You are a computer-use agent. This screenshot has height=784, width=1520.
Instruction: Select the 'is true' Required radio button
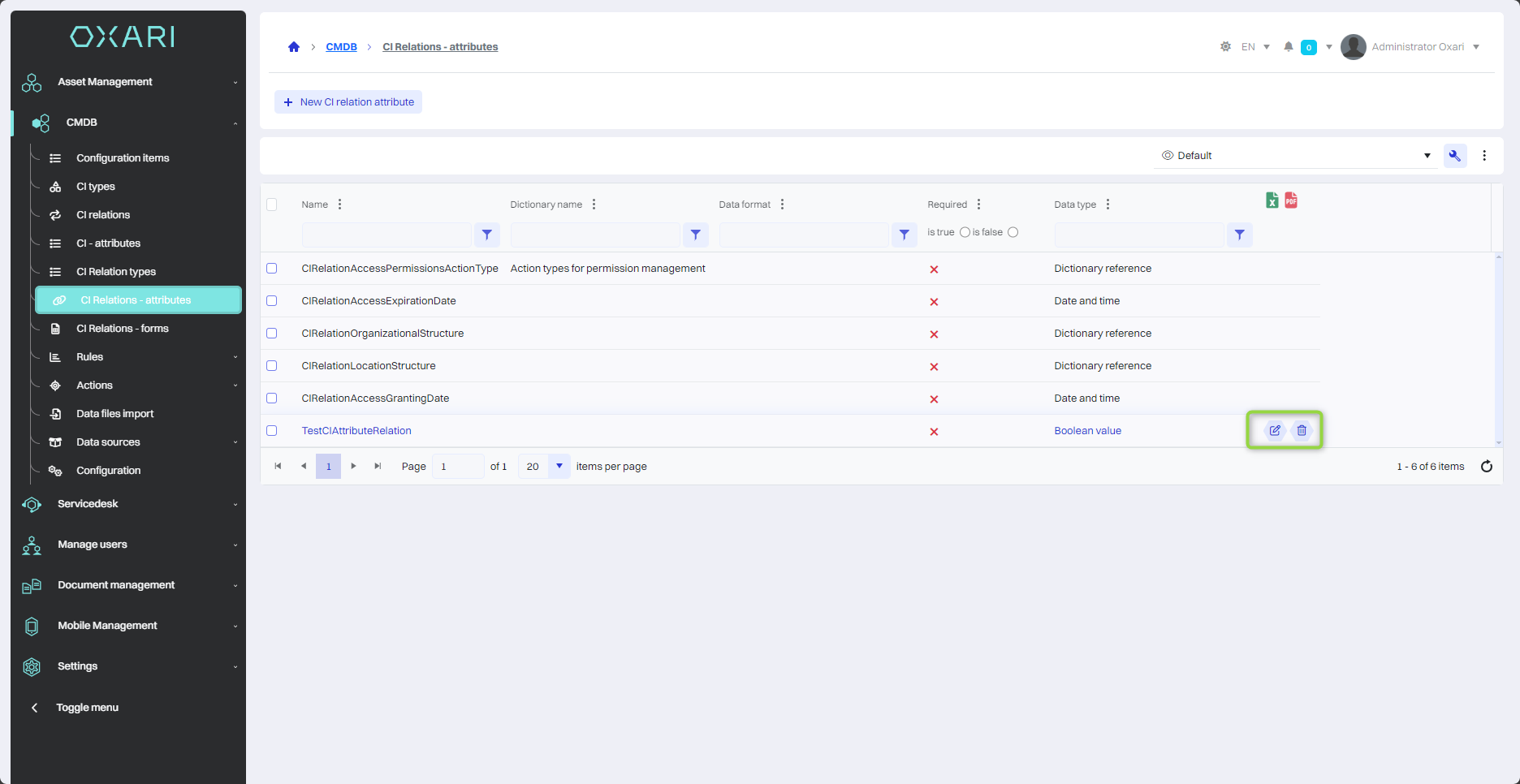click(965, 233)
